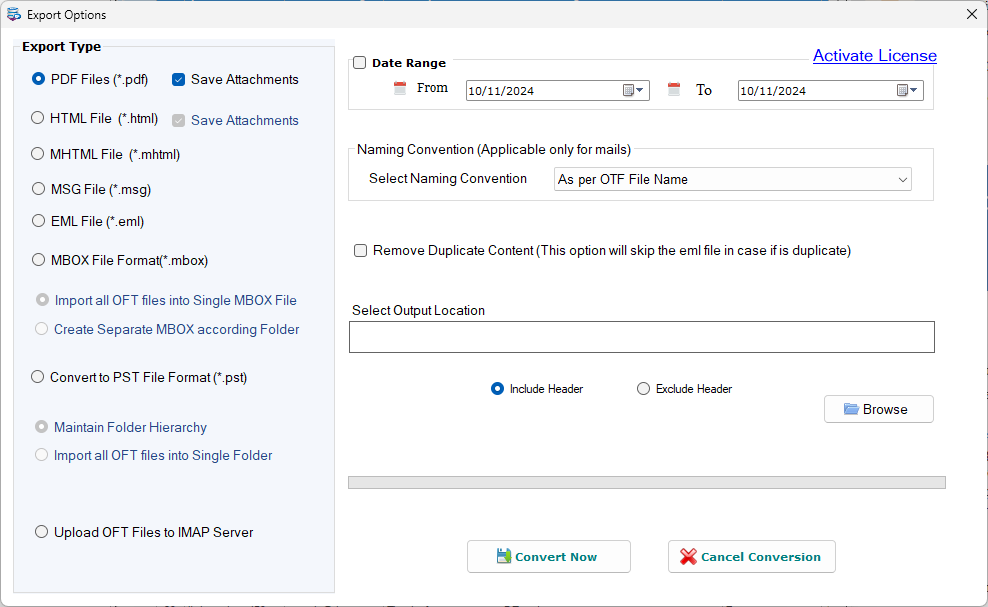This screenshot has width=988, height=607.
Task: Click the Select Output Location text field
Action: point(641,337)
